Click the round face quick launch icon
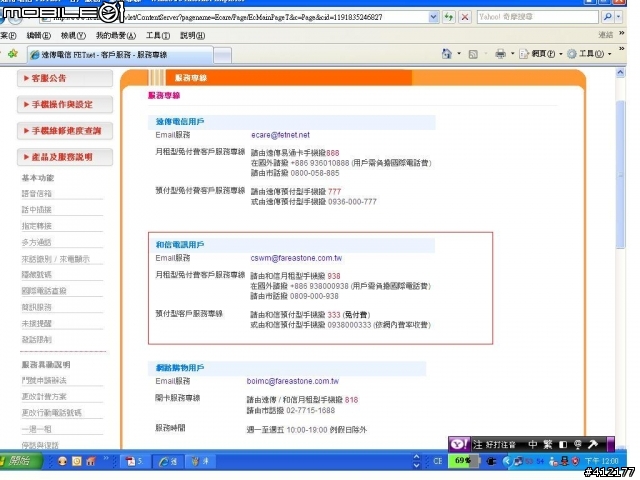640x480 pixels. [62, 461]
